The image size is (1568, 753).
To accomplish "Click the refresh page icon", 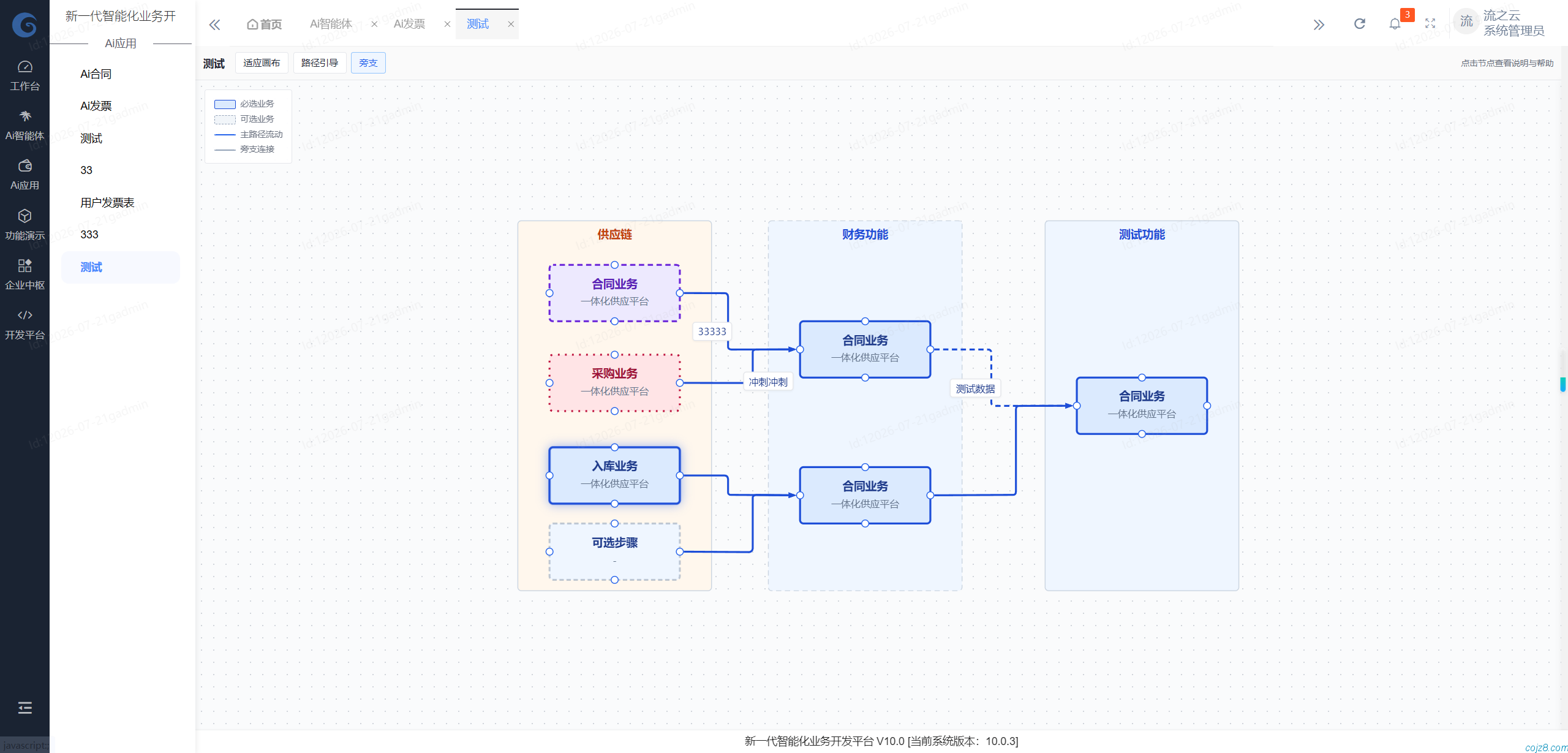I will click(x=1360, y=24).
